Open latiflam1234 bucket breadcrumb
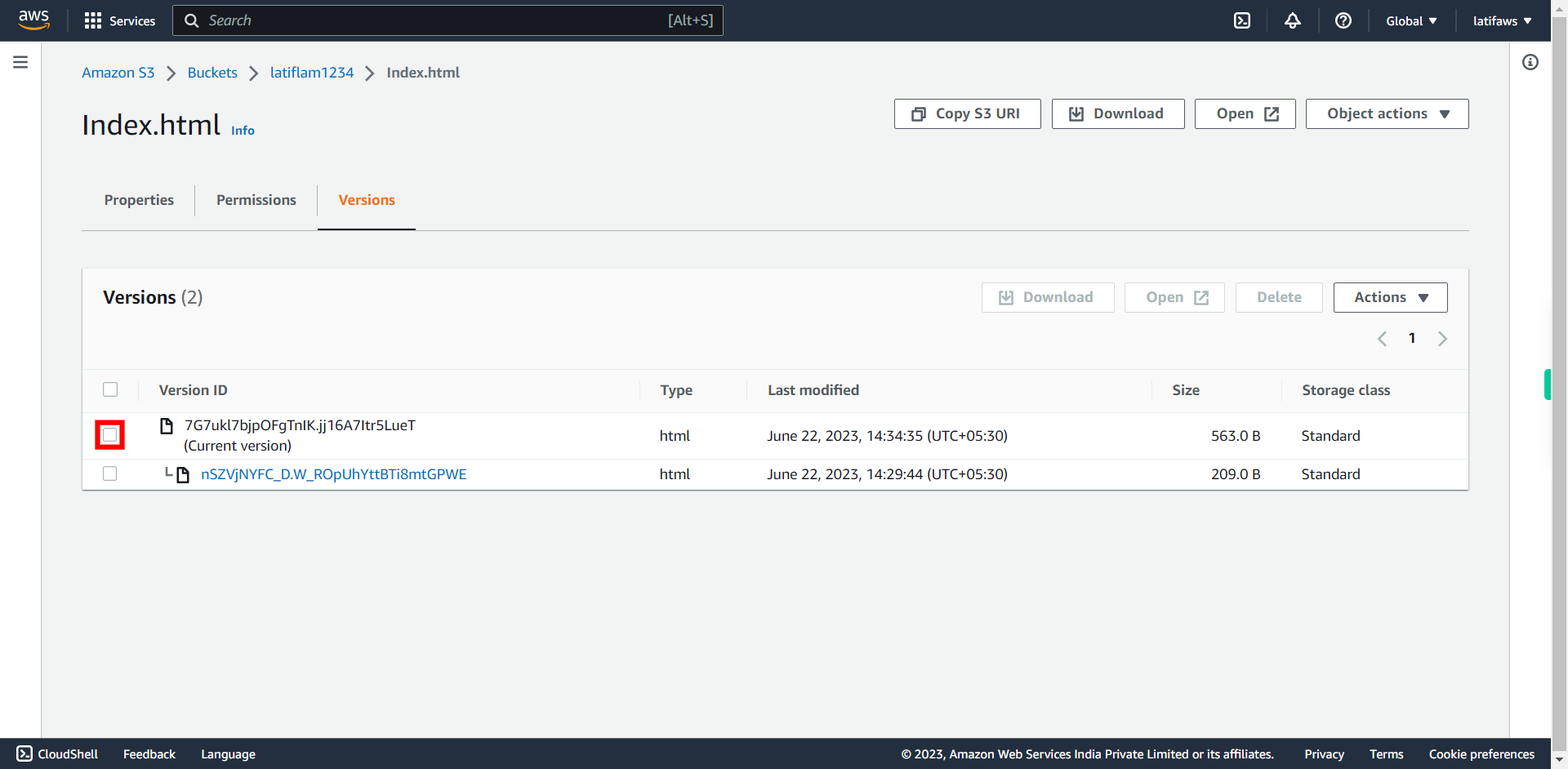This screenshot has height=769, width=1568. tap(312, 73)
